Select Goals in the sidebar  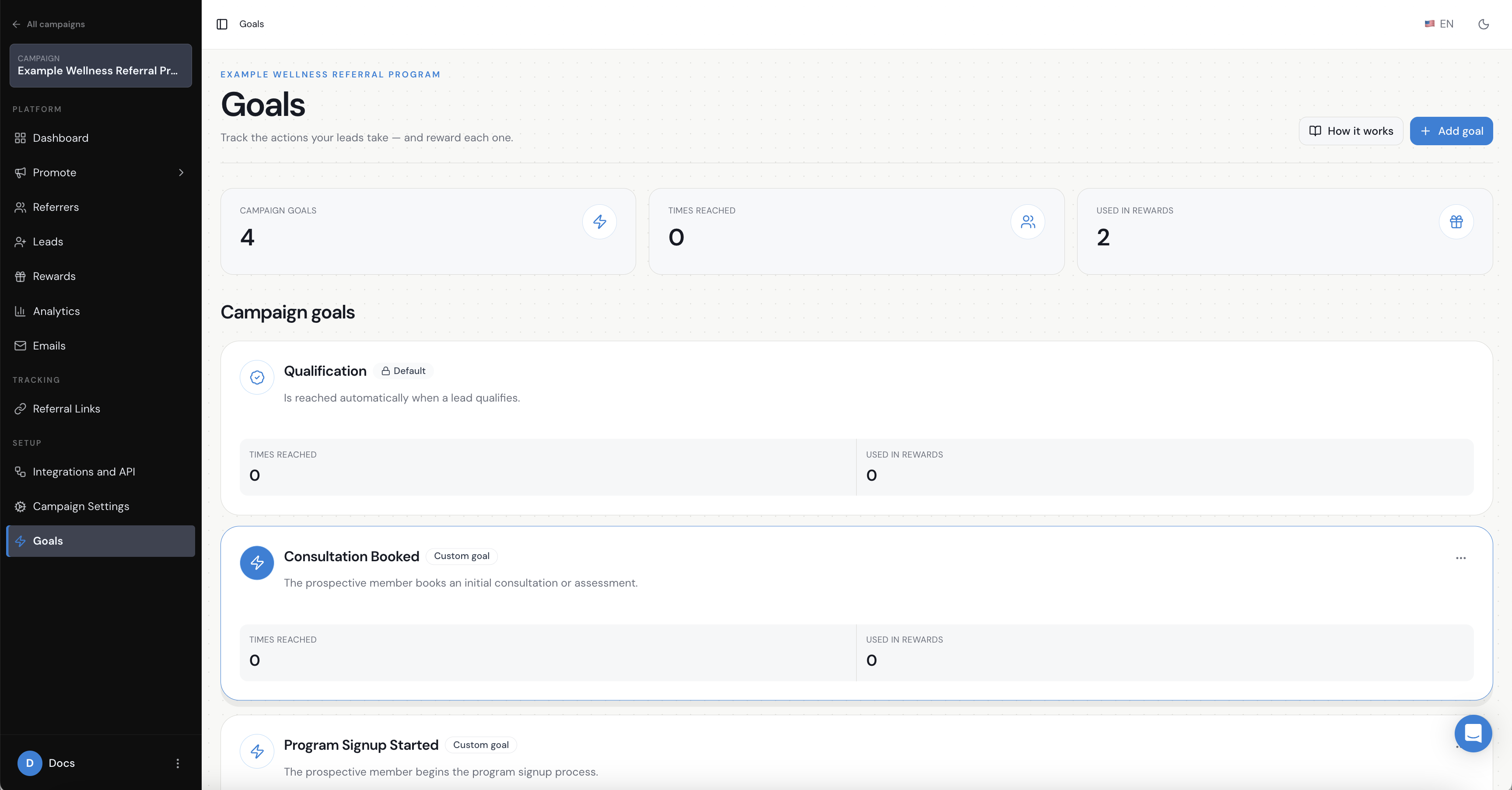100,541
